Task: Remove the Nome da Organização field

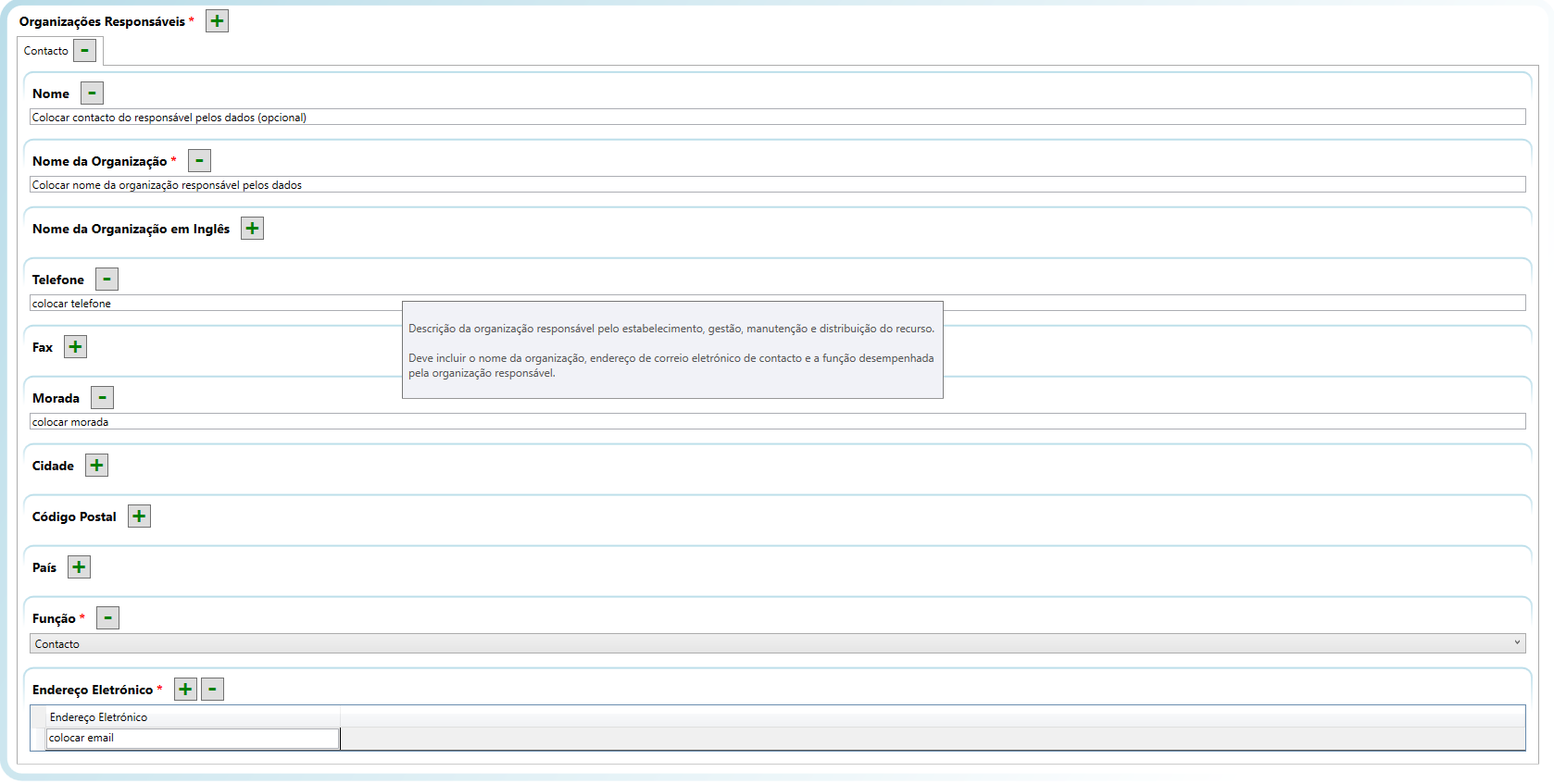Action: 199,161
